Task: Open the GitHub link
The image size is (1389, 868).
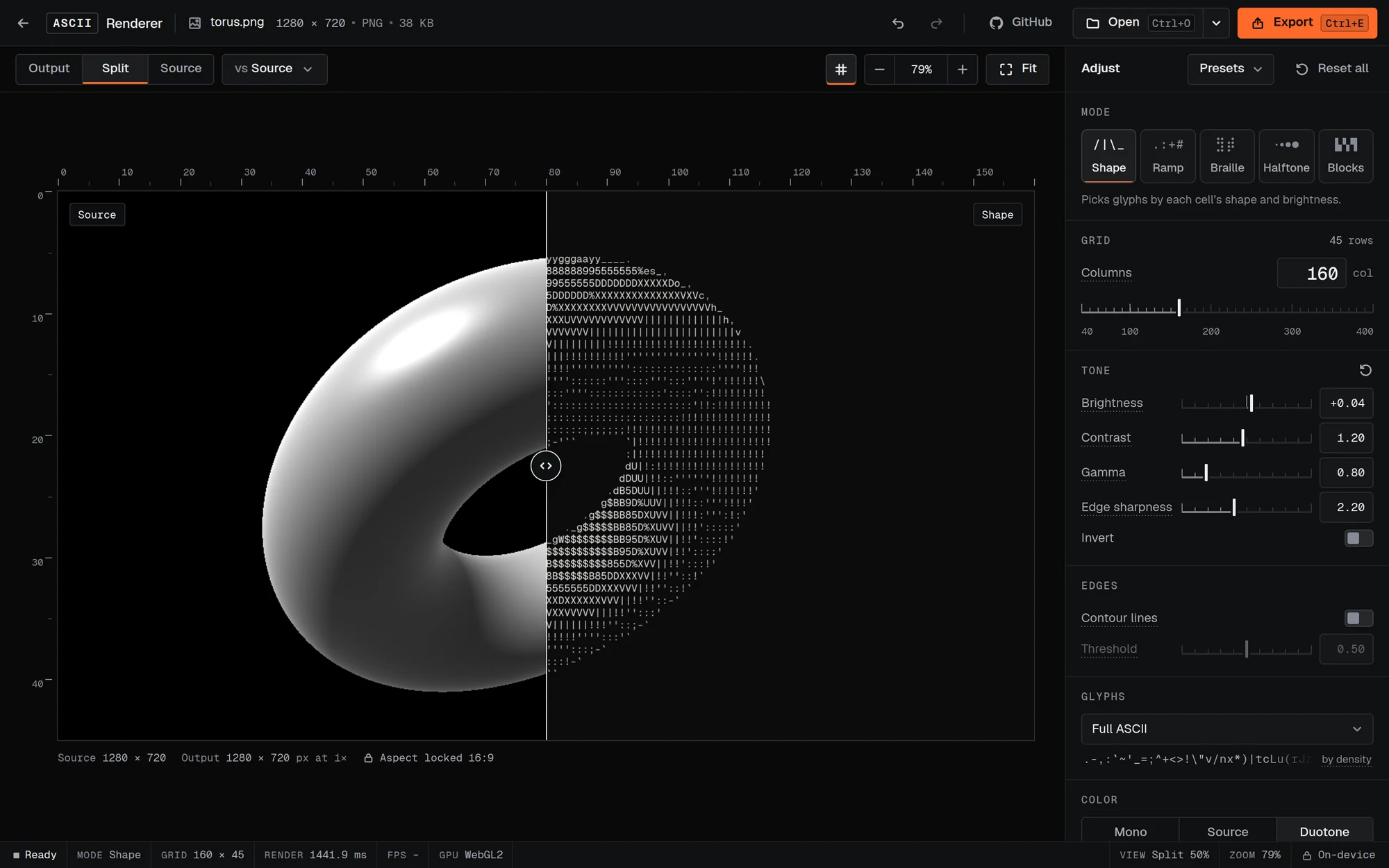Action: [1020, 23]
